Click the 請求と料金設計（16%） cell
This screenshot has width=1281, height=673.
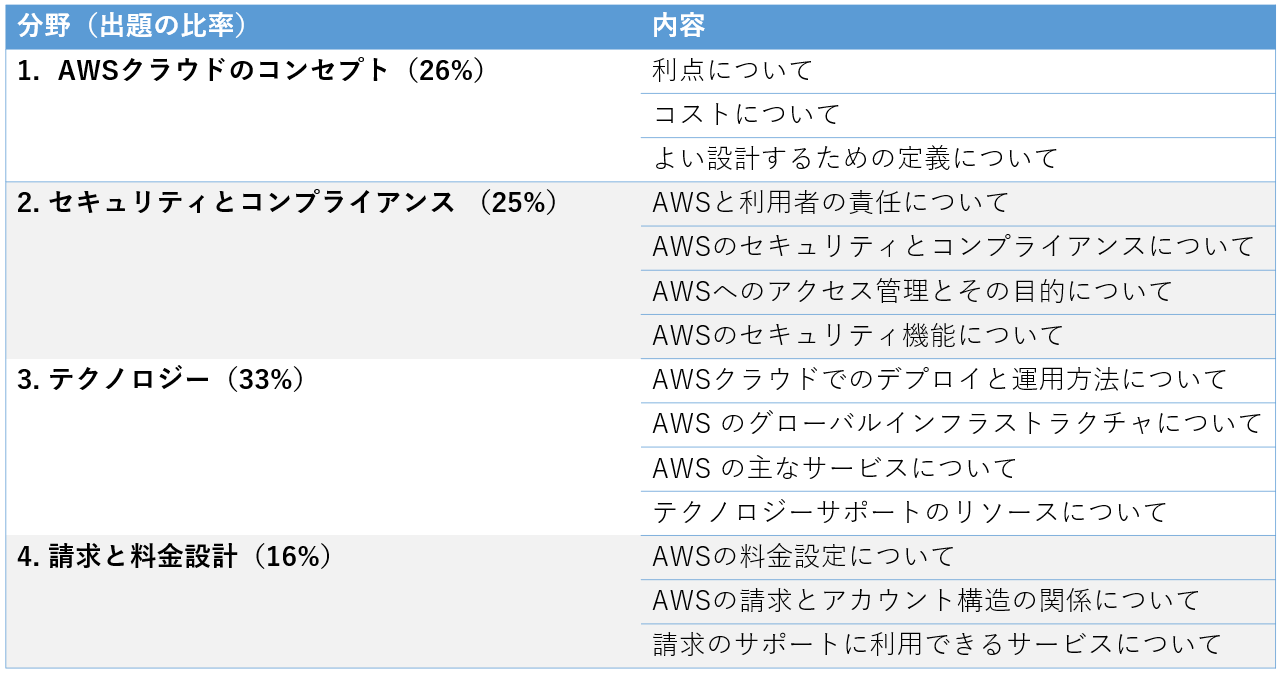pos(323,601)
